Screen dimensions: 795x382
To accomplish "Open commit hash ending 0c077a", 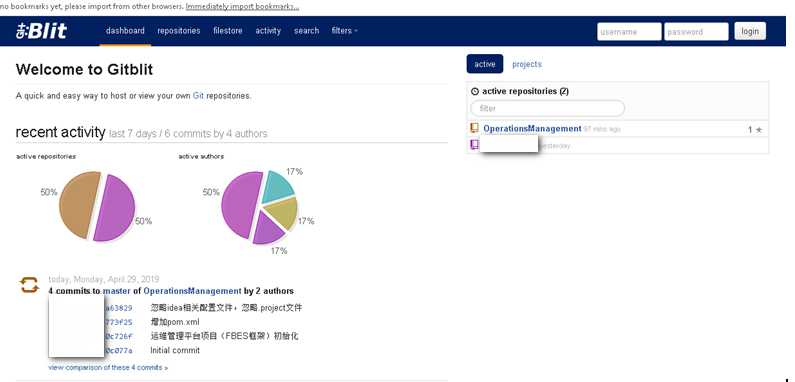I will point(118,351).
